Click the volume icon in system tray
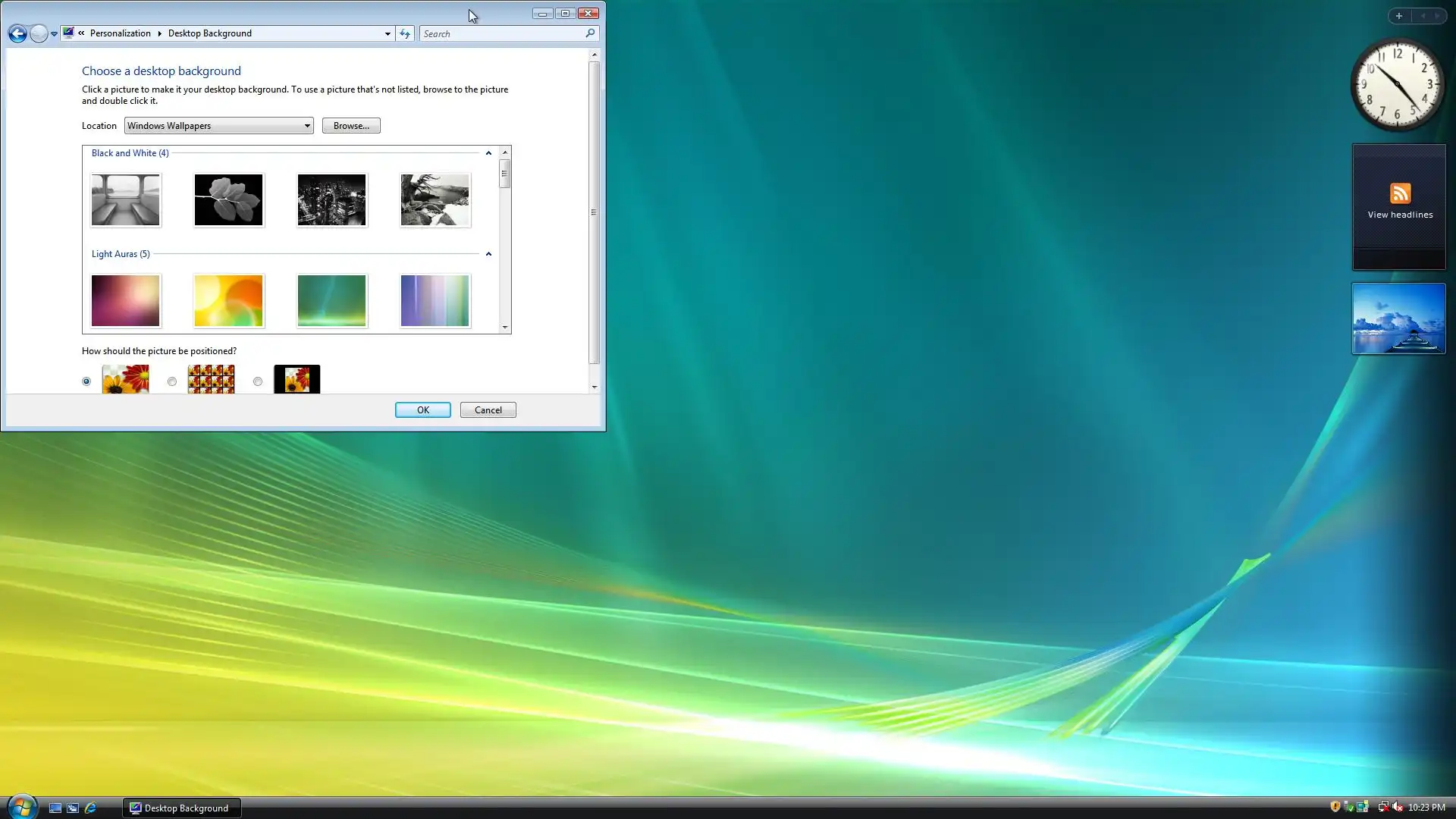 1397,807
